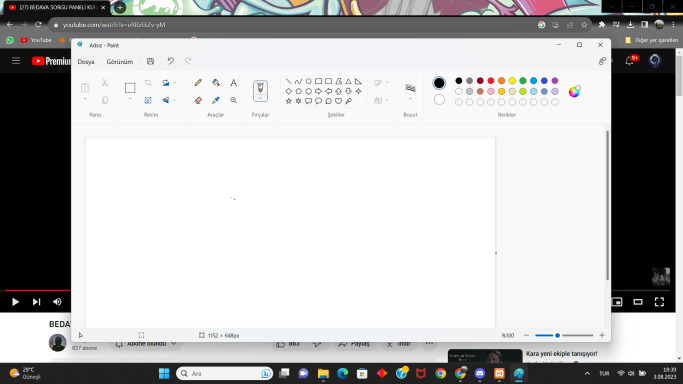Click the Windows Start button
683x384 pixels.
pyautogui.click(x=164, y=374)
